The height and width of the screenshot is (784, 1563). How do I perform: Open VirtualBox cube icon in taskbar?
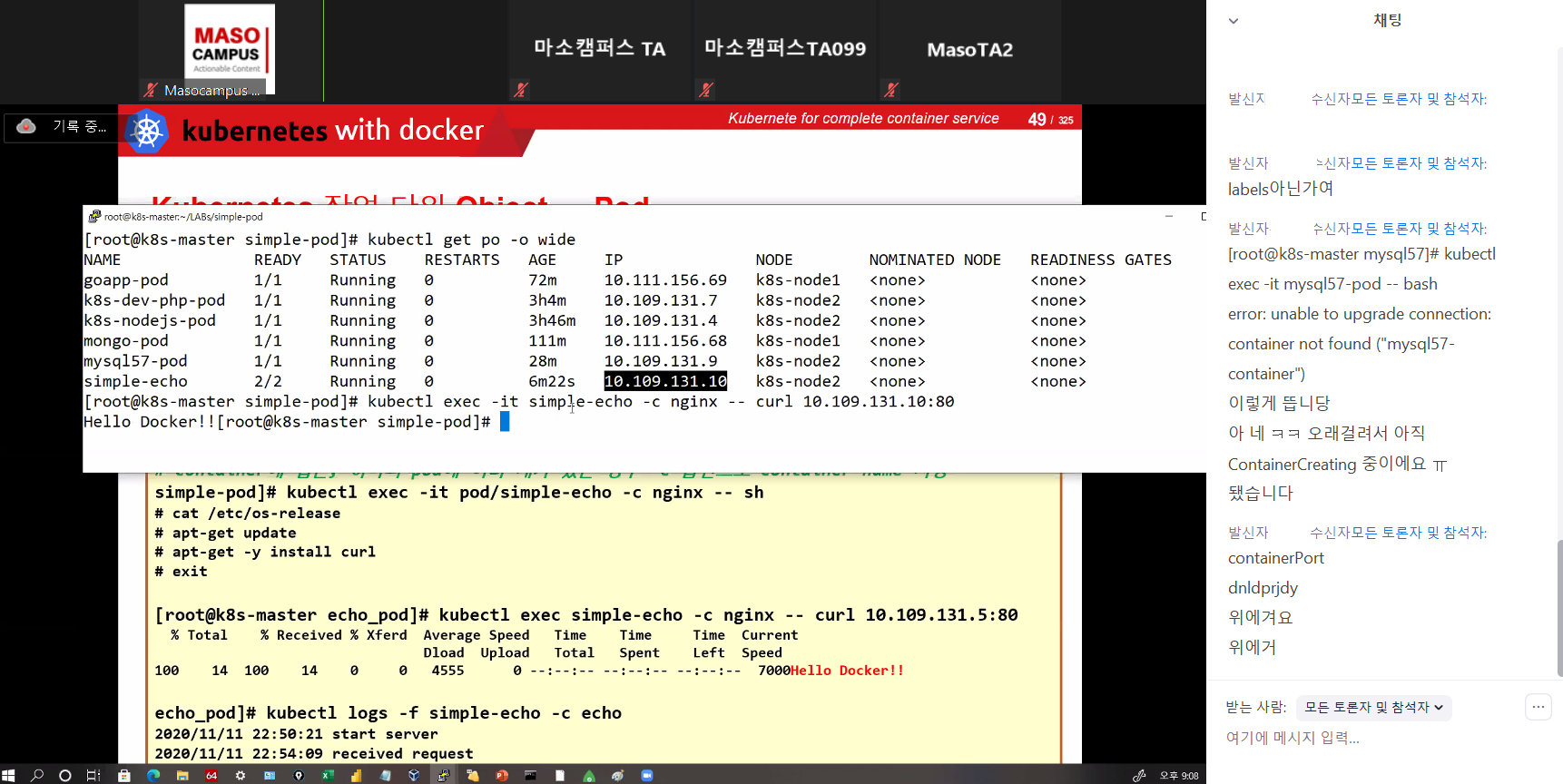(414, 776)
